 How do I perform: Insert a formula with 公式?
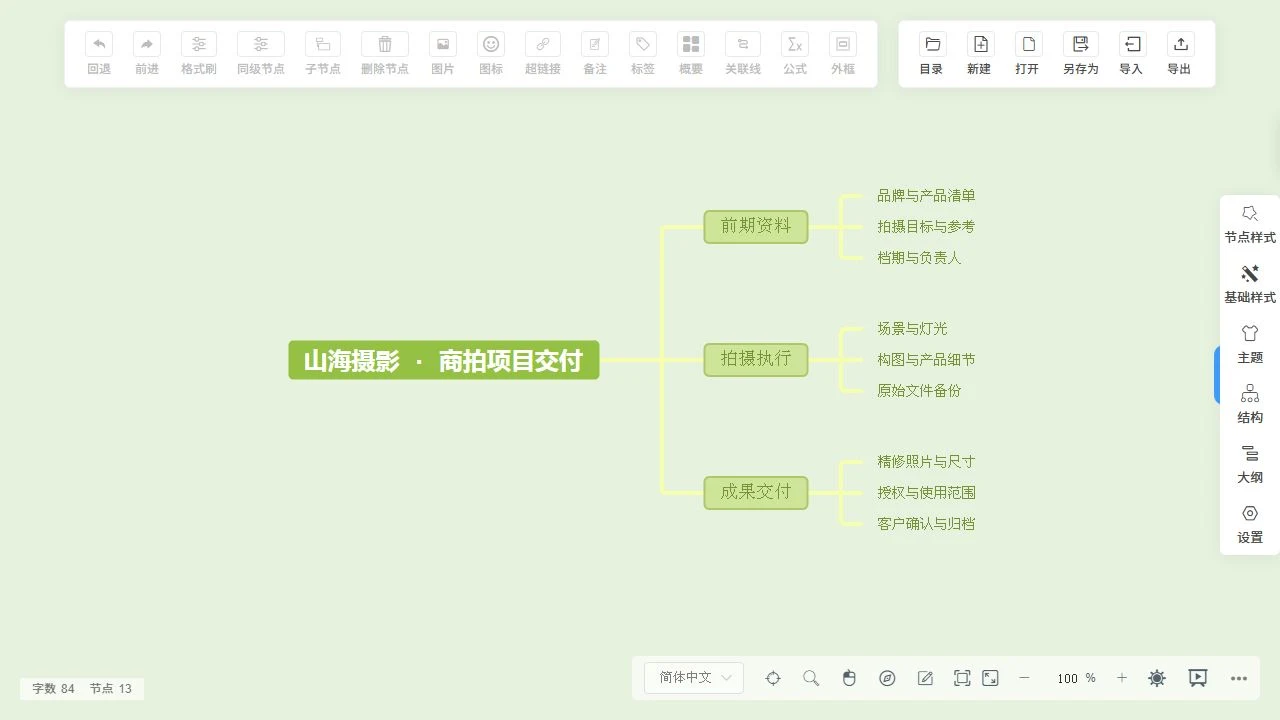[x=795, y=54]
